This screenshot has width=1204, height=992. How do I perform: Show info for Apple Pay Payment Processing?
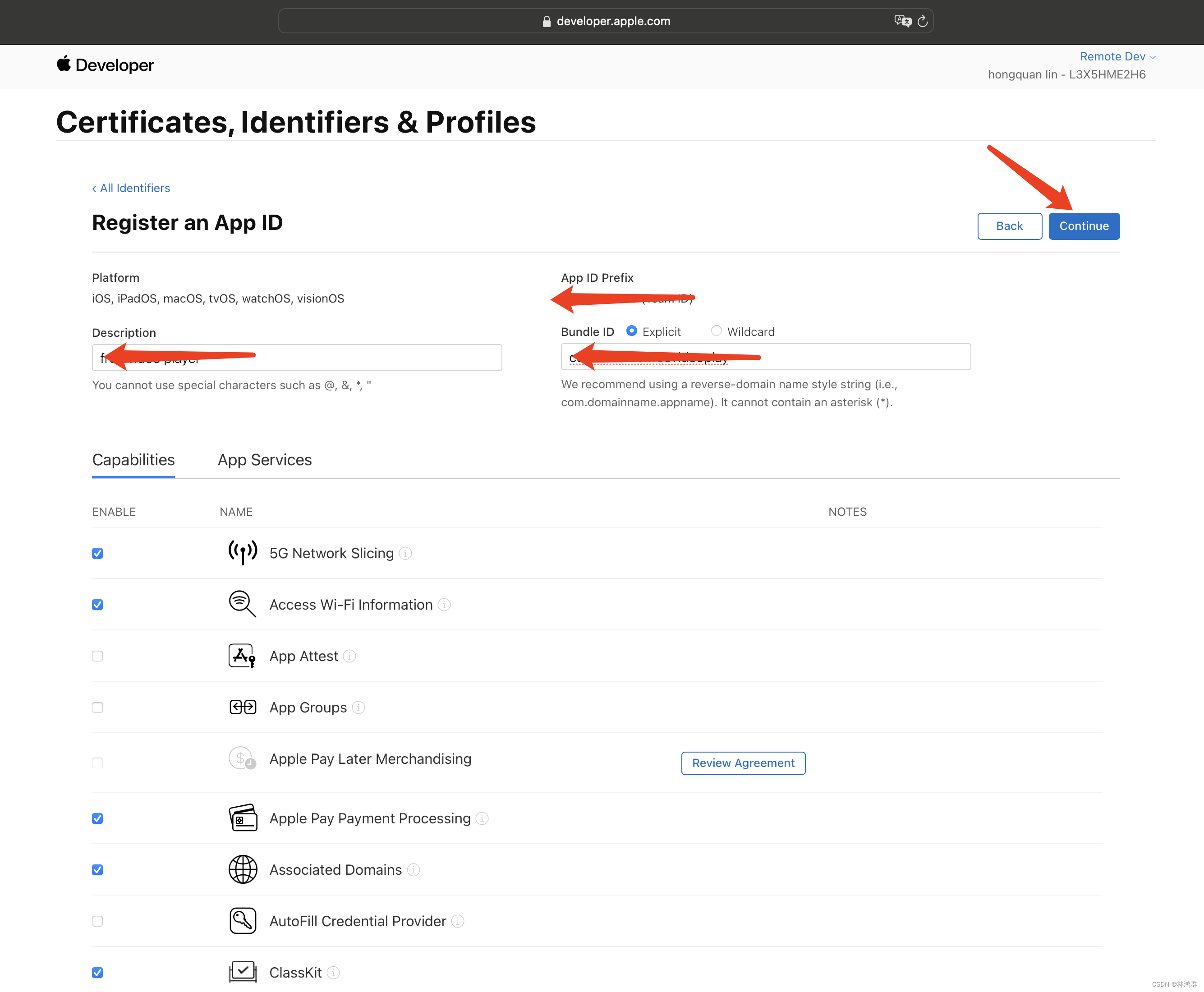[x=483, y=818]
